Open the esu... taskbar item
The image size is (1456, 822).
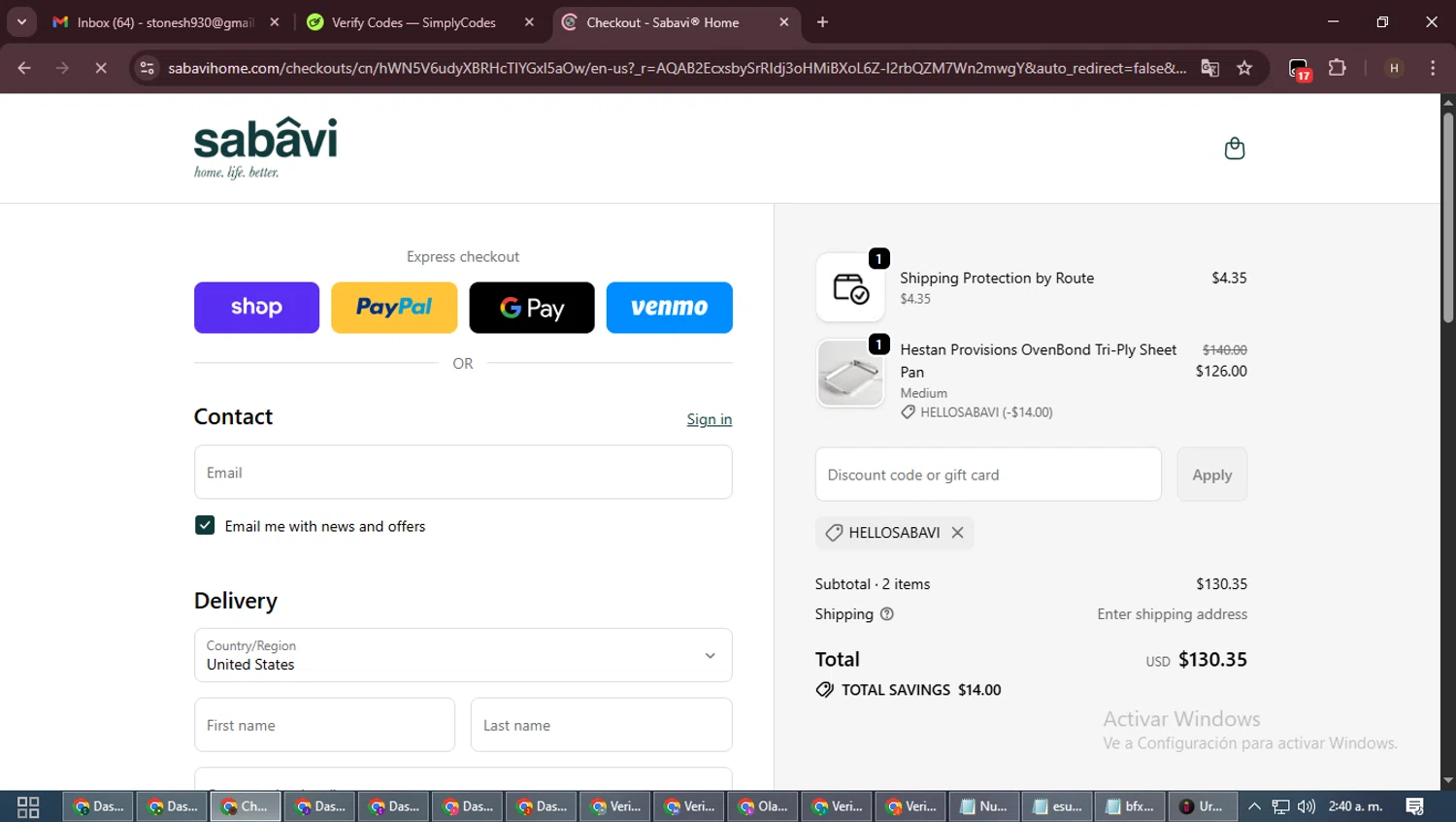pos(1058,806)
